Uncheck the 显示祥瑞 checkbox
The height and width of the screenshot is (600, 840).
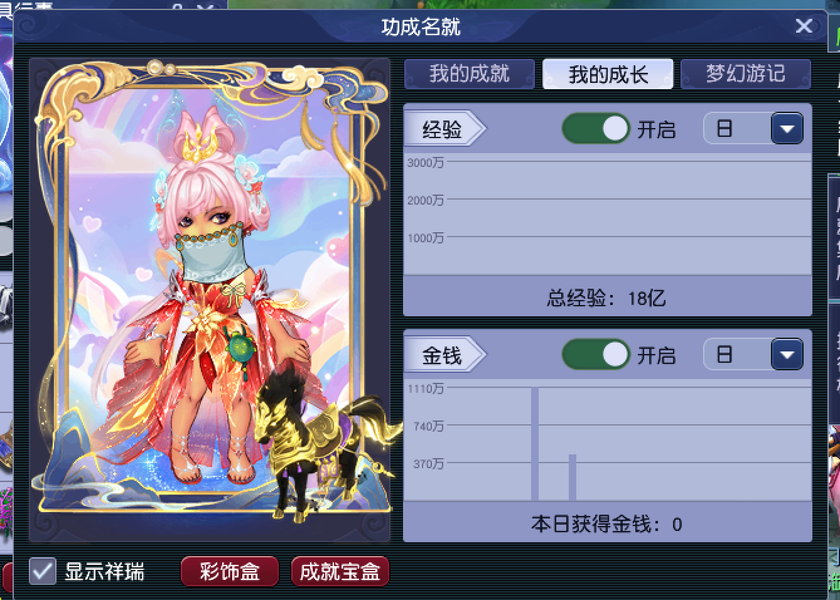click(x=42, y=571)
